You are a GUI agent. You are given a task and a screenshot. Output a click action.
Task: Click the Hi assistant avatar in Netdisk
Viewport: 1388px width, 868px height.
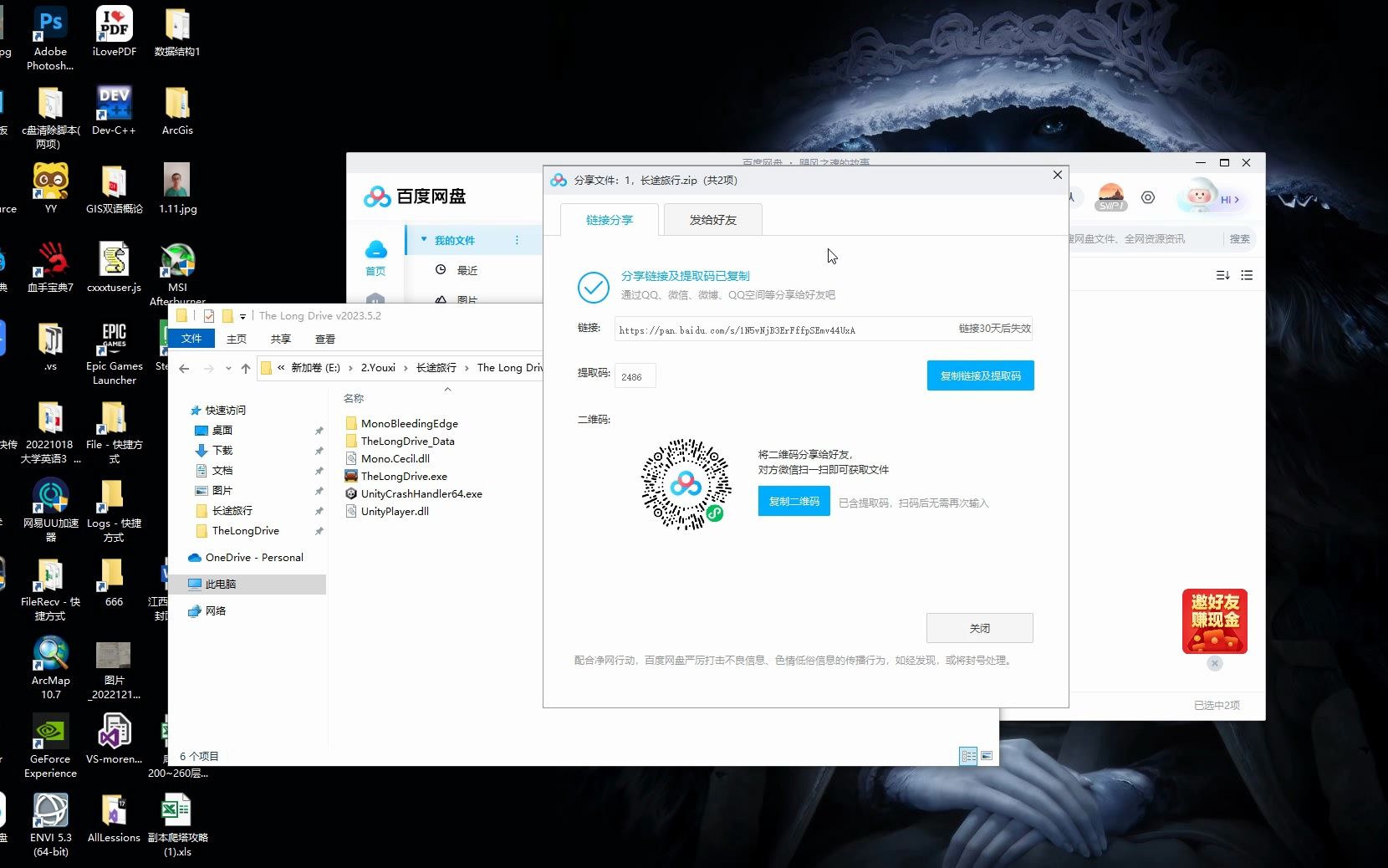[x=1202, y=198]
